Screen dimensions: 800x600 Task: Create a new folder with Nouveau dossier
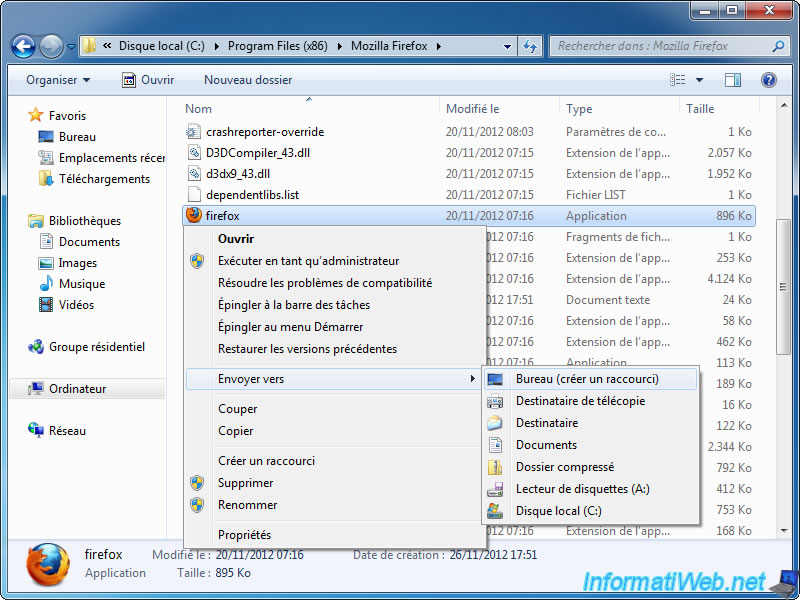click(248, 80)
